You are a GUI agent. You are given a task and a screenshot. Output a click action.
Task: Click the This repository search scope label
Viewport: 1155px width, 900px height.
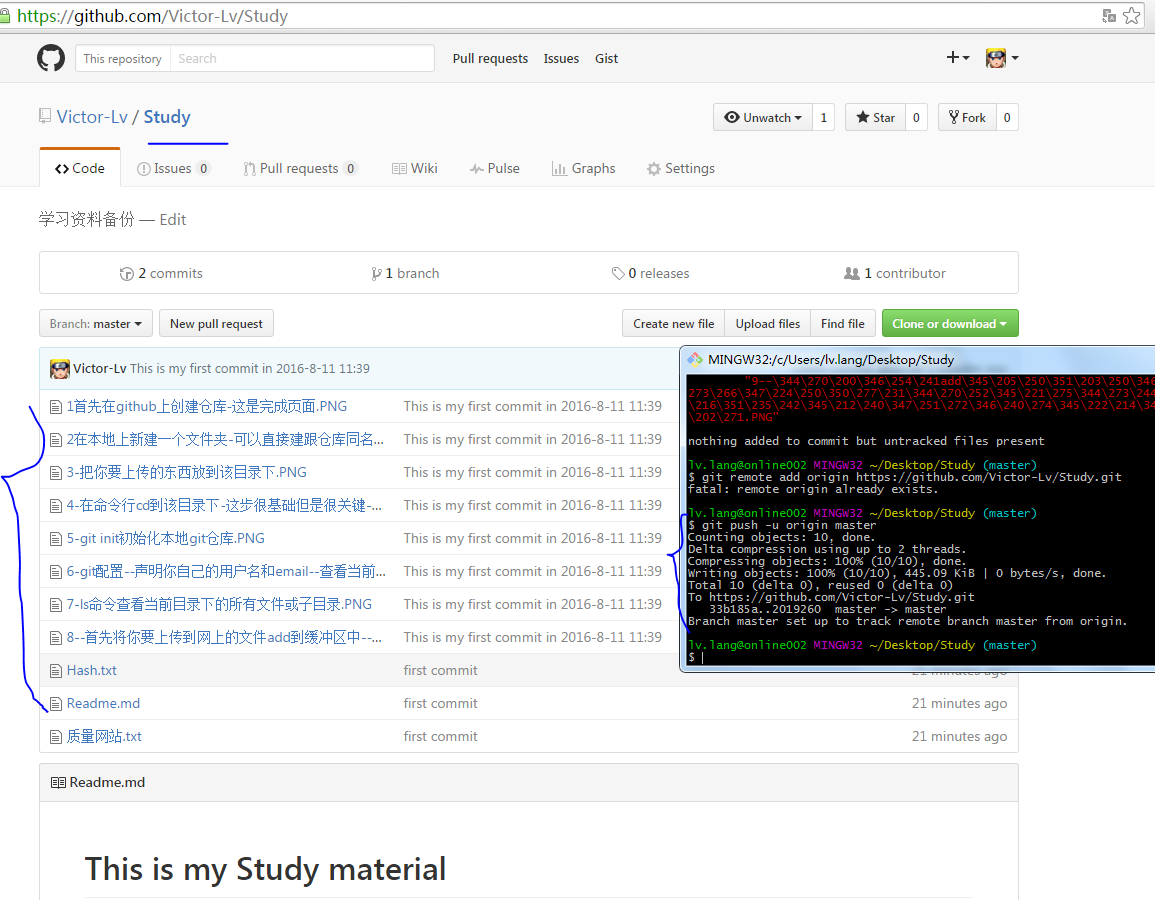tap(122, 58)
